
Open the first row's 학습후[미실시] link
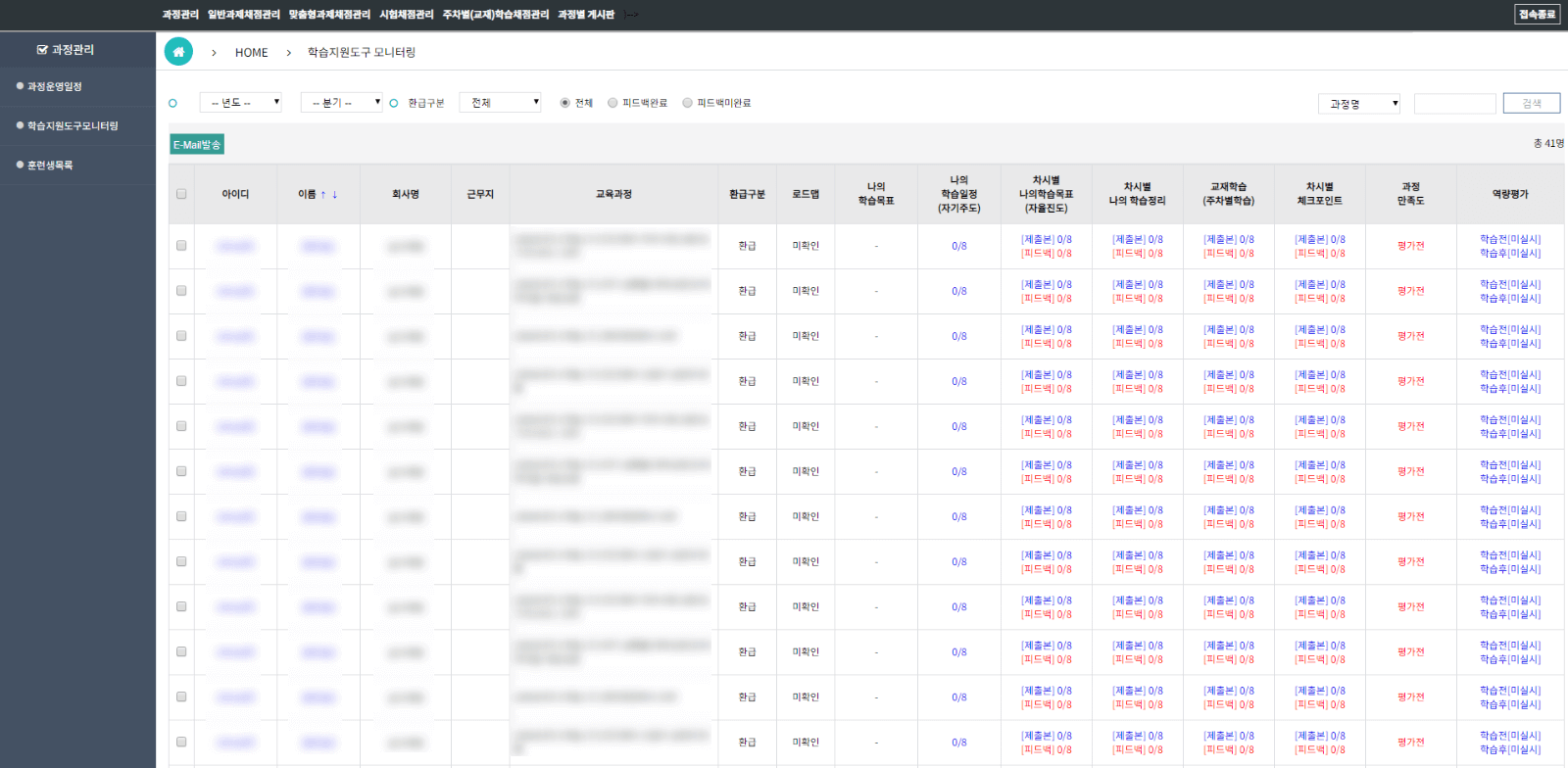tap(1510, 253)
